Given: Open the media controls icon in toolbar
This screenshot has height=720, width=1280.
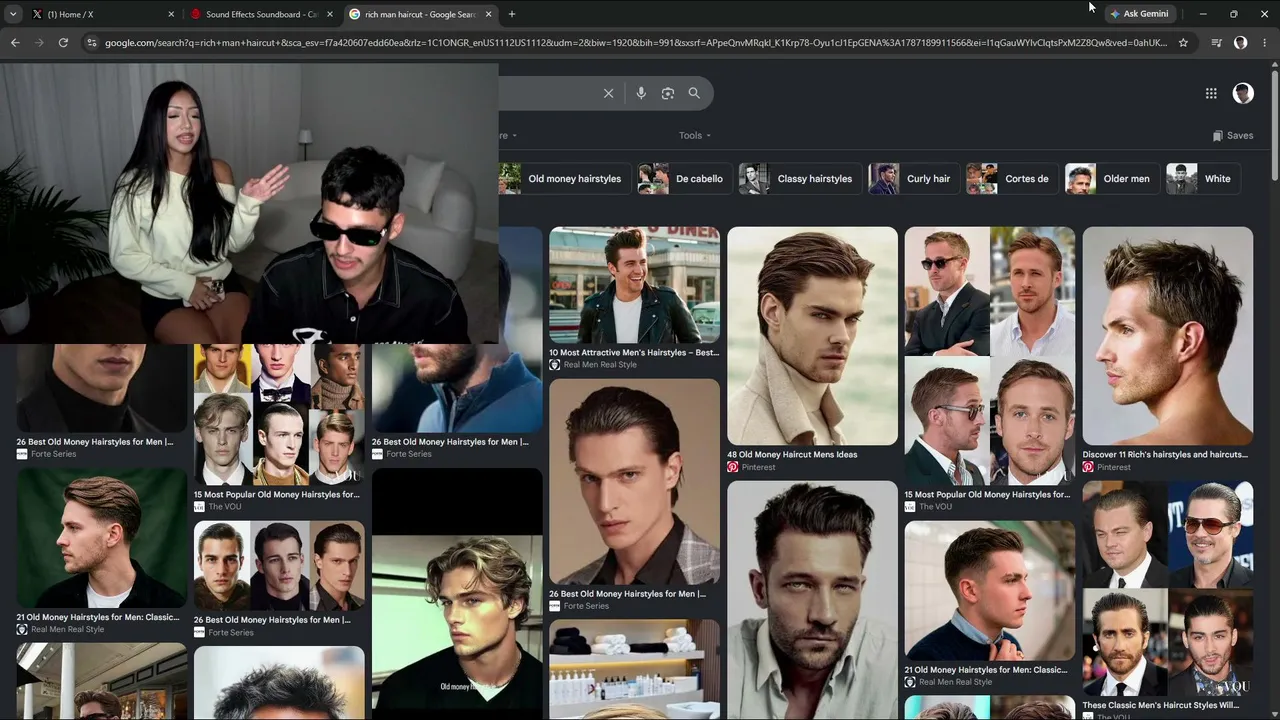Looking at the screenshot, I should tap(1216, 43).
